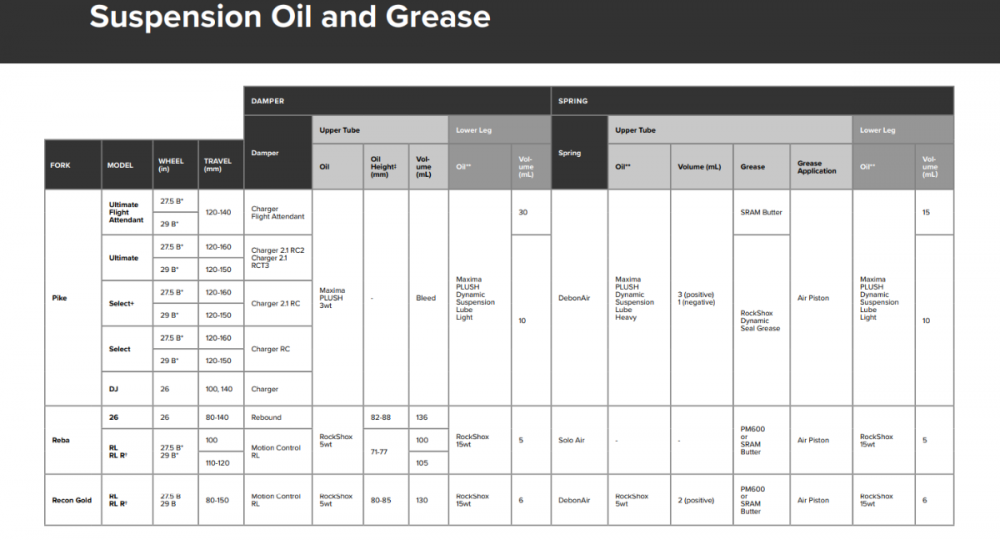Select the DAMPER section header

pyautogui.click(x=397, y=101)
